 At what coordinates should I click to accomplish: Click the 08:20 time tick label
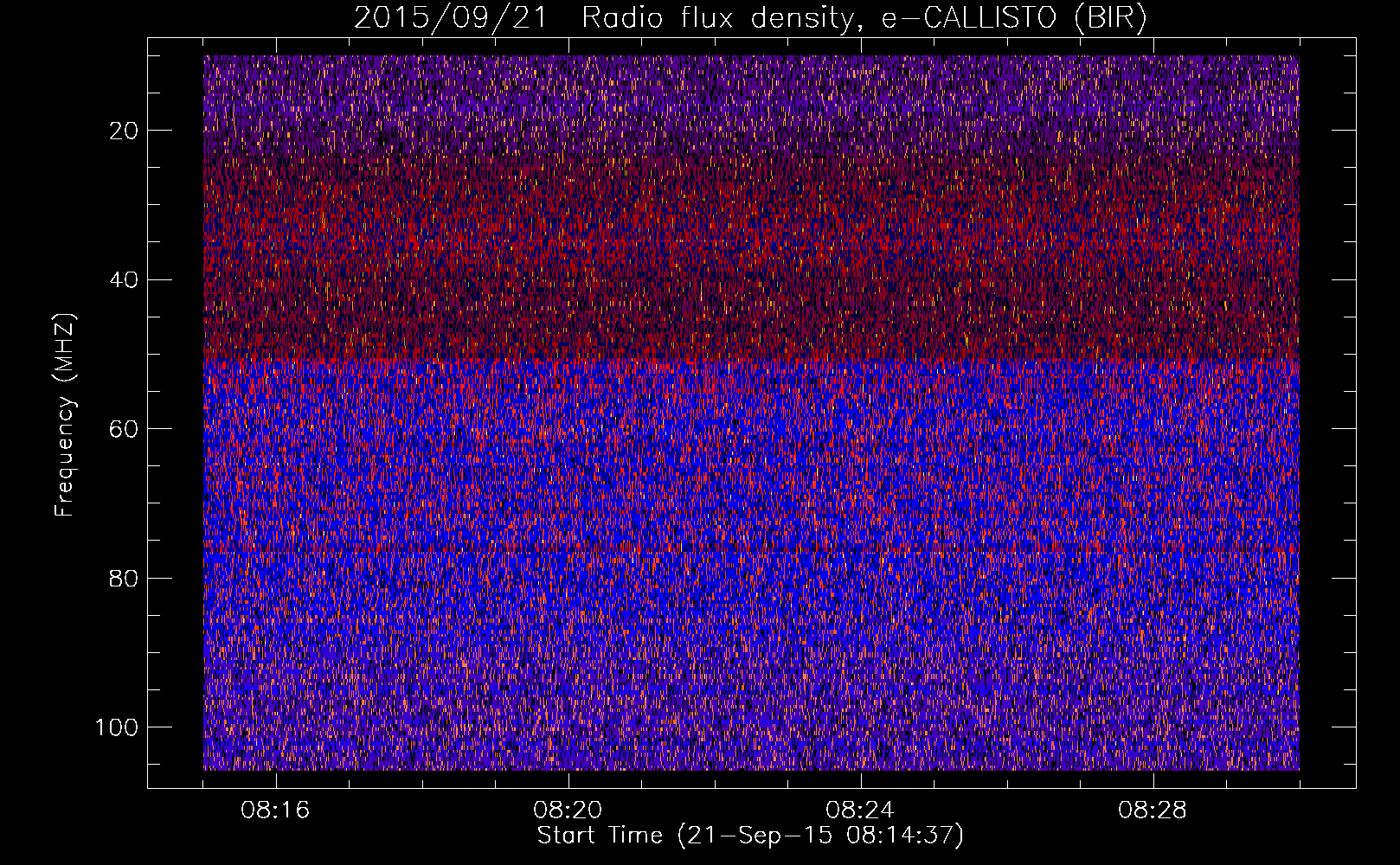568,811
